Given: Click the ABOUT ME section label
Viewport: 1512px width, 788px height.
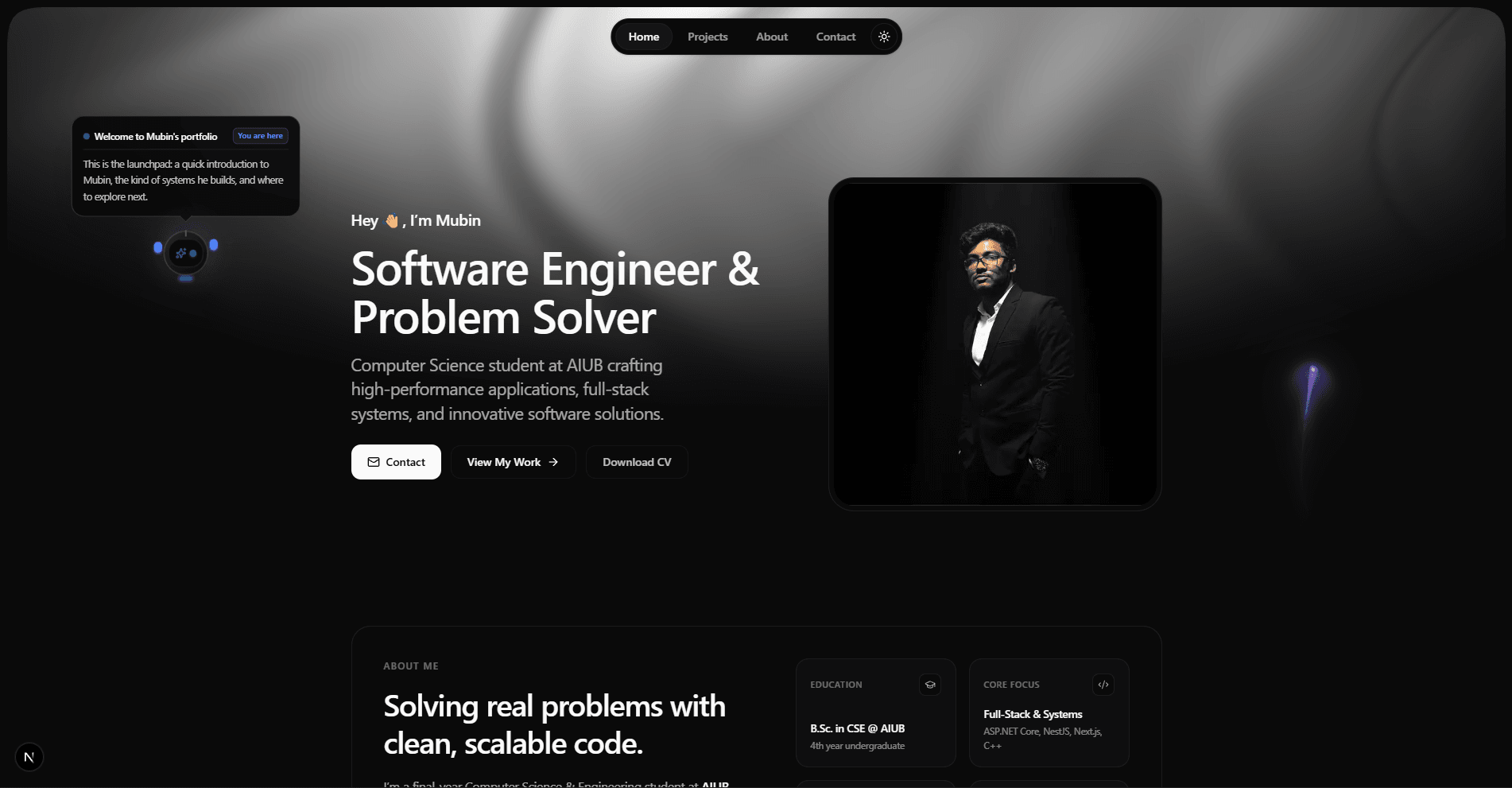Looking at the screenshot, I should click(411, 666).
